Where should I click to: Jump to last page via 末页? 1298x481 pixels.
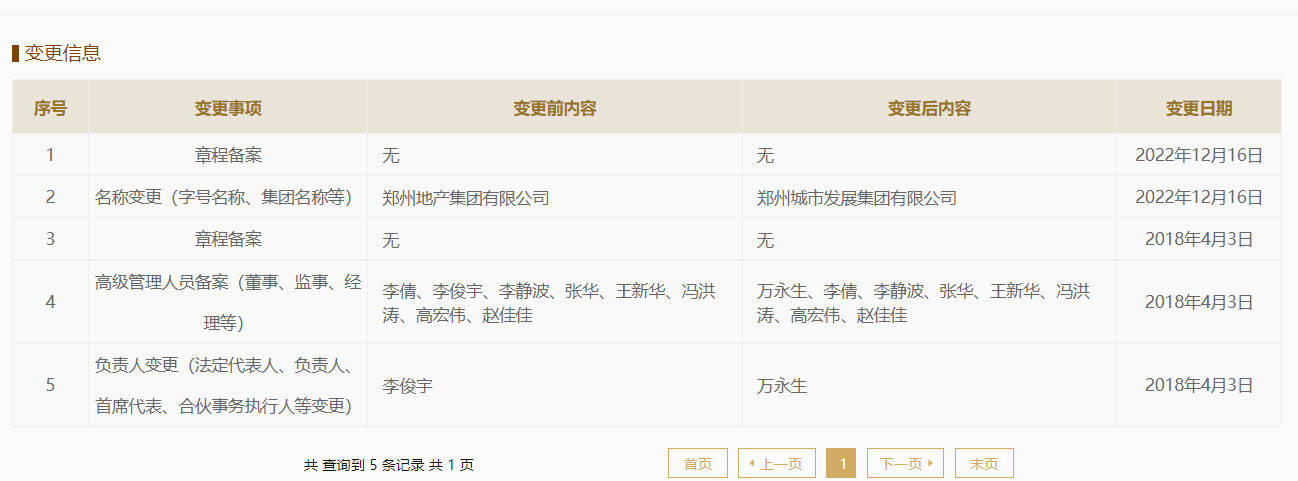click(984, 463)
